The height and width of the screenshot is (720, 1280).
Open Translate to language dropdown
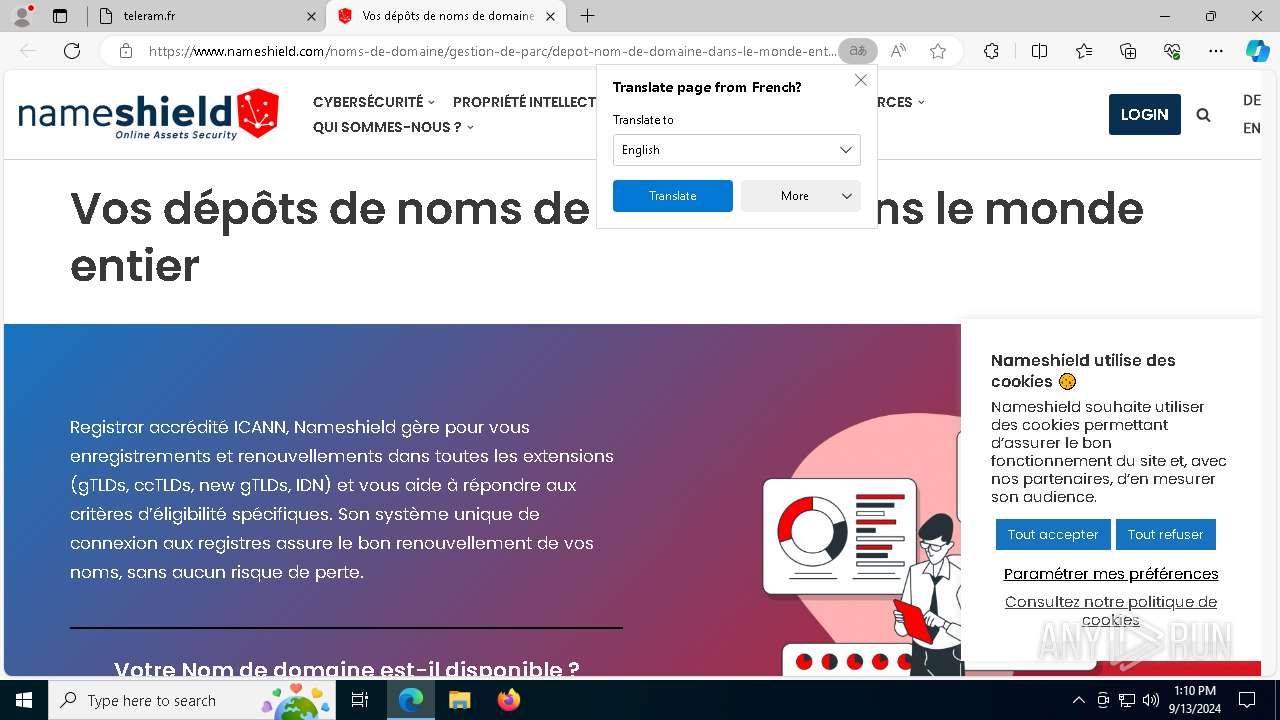[x=736, y=150]
